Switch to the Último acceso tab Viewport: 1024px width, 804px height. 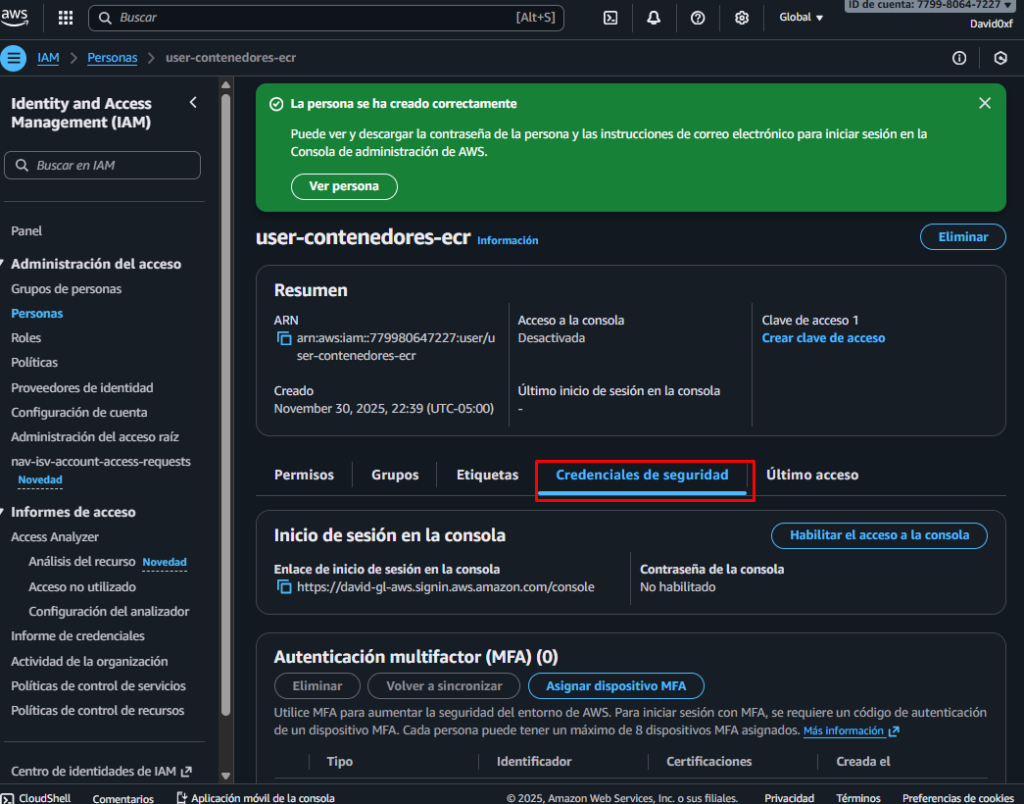point(812,475)
